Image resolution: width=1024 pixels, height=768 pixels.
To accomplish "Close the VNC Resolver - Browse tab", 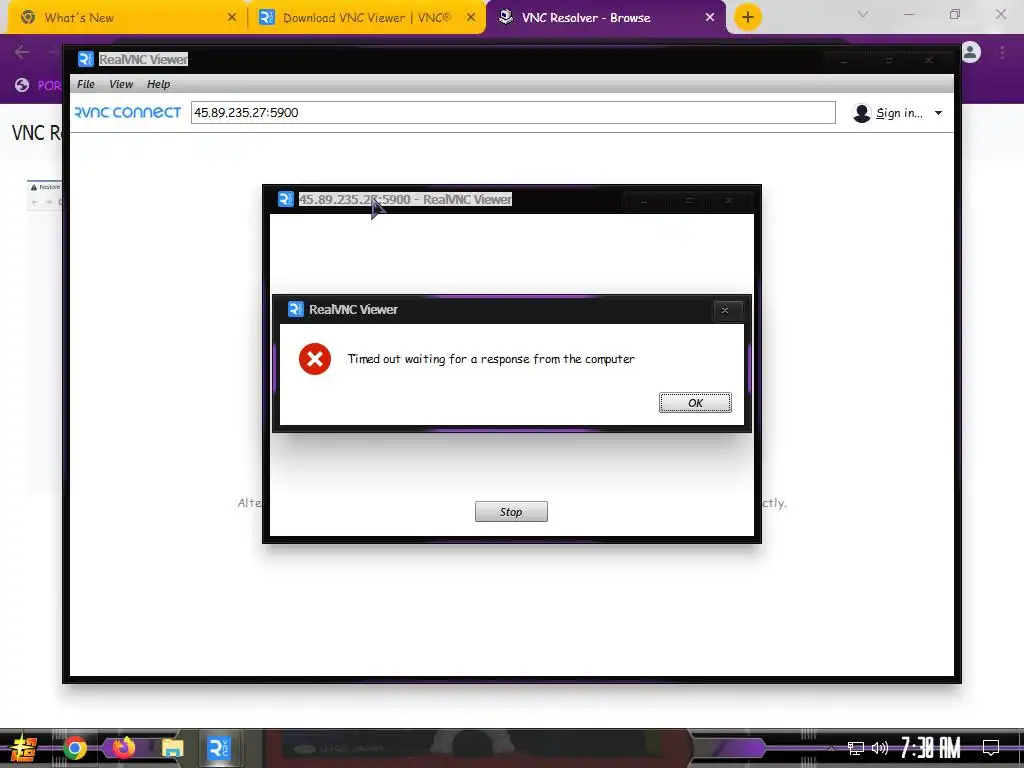I will click(x=710, y=18).
